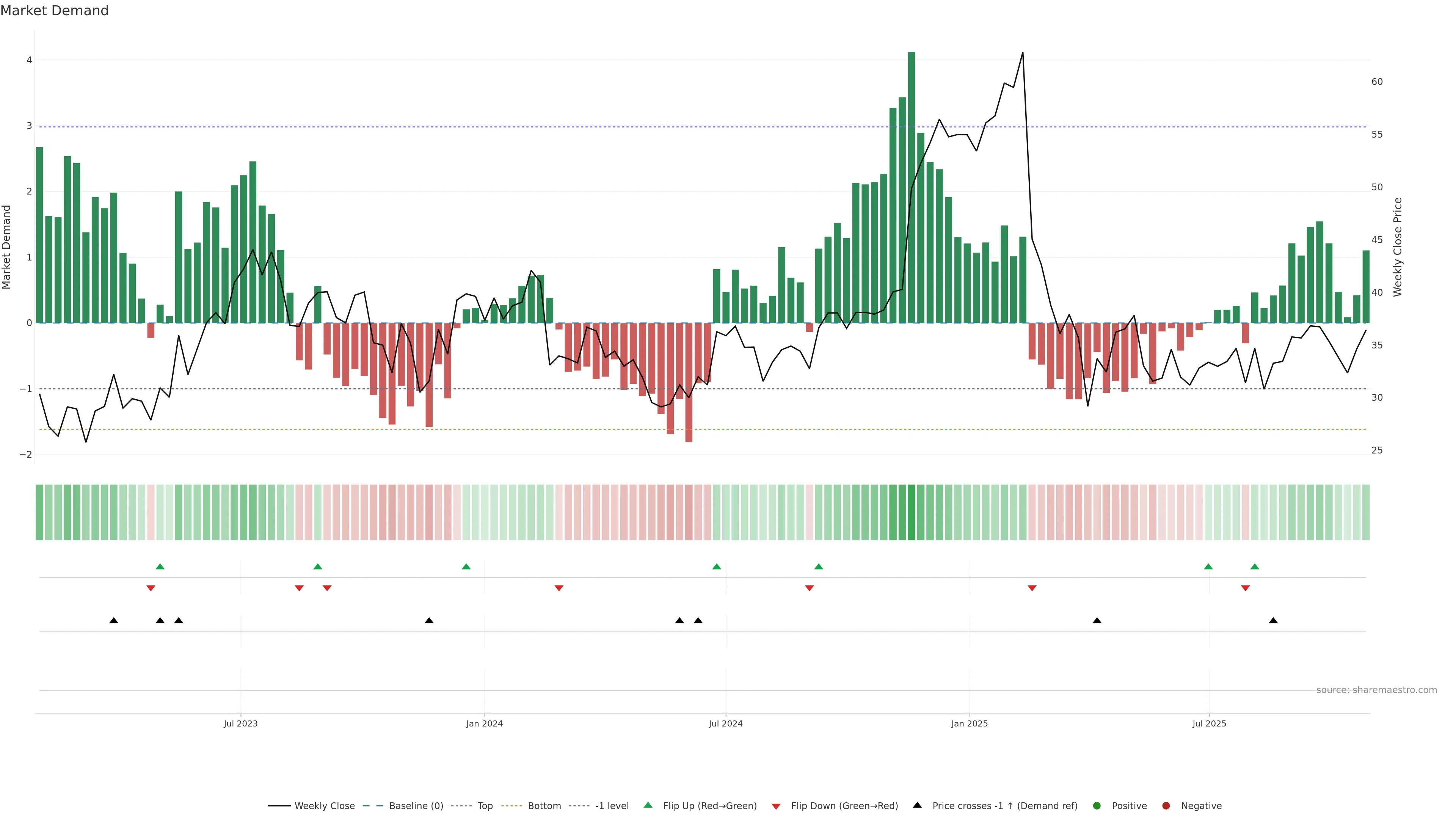
Task: Click the black Price crosses -1 legend icon
Action: pyautogui.click(x=917, y=805)
